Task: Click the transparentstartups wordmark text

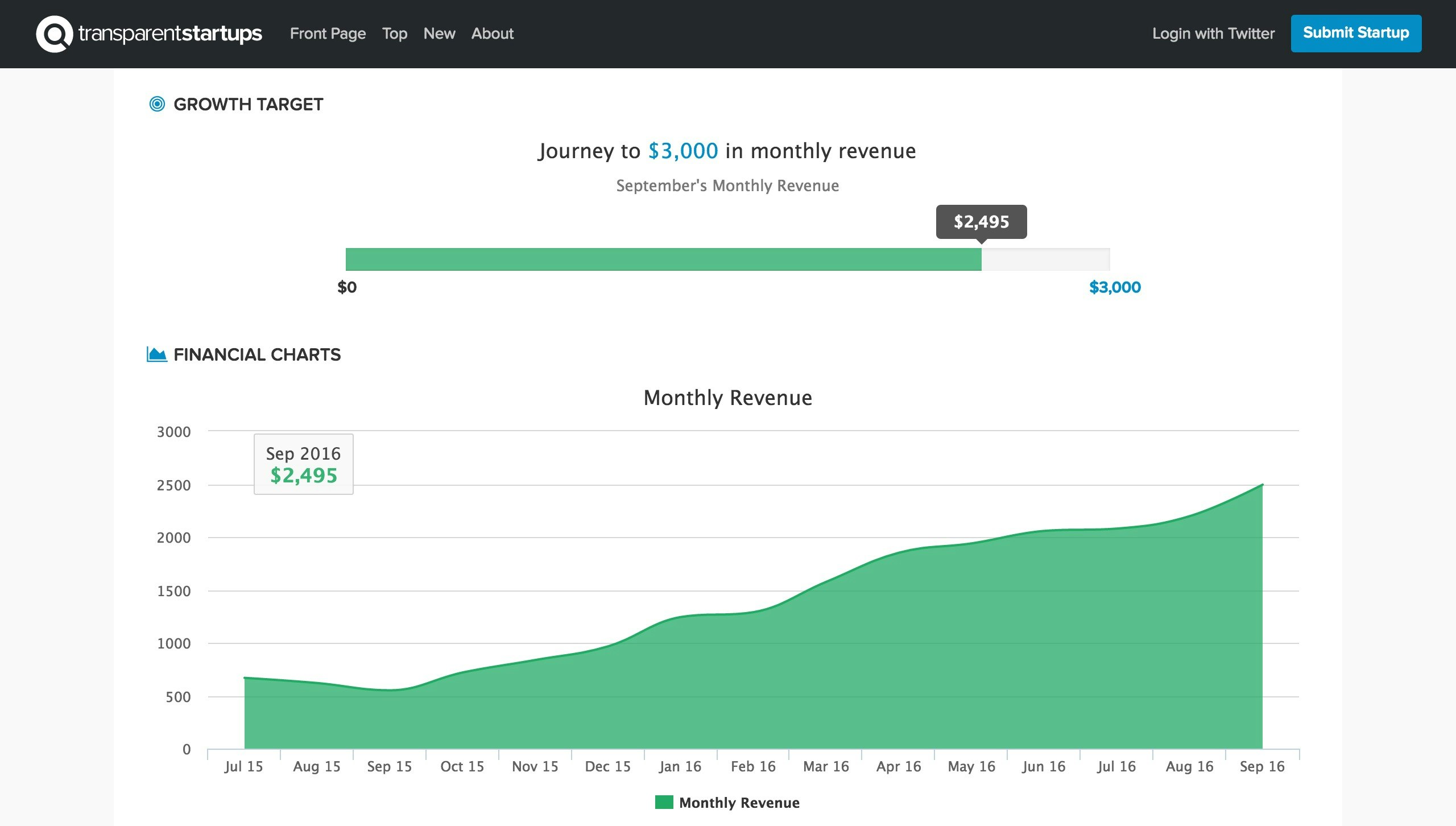Action: tap(170, 34)
